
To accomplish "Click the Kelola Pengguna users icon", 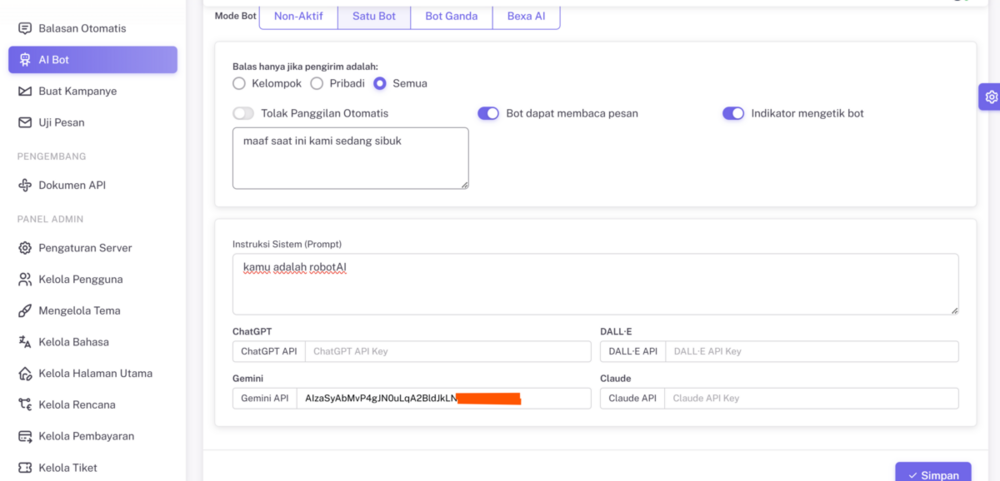I will (25, 279).
